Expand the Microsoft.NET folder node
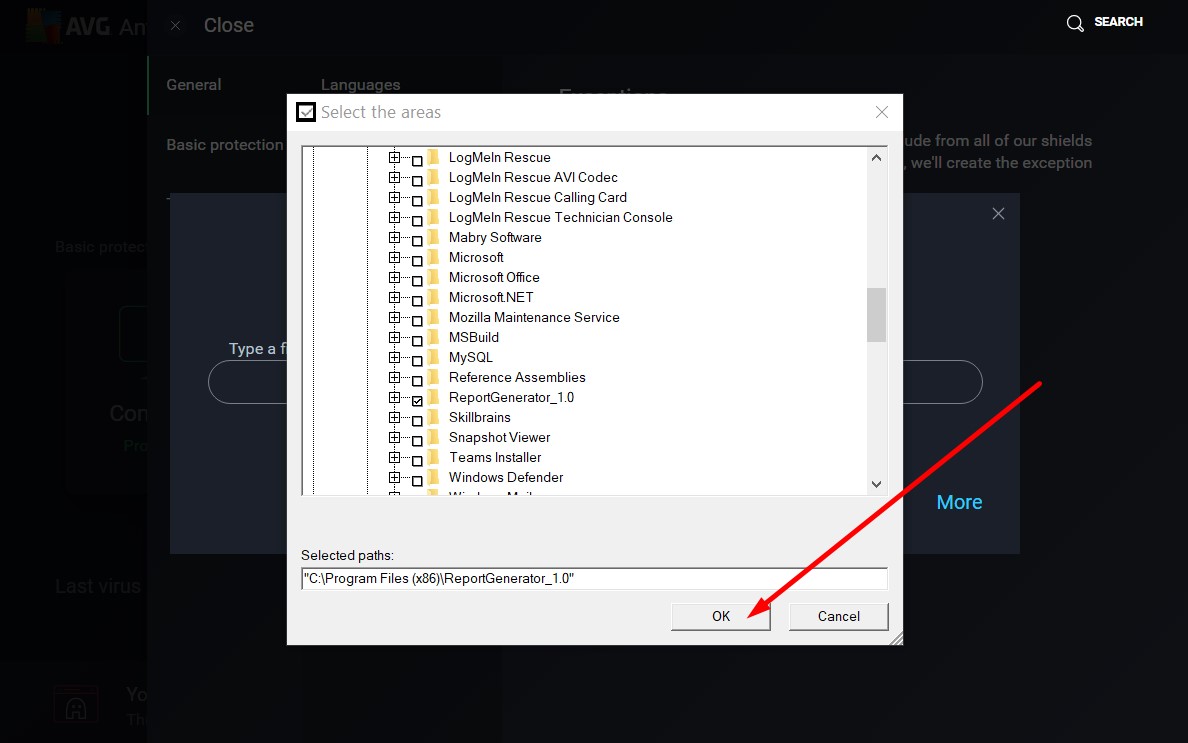The height and width of the screenshot is (743, 1188). [x=394, y=298]
